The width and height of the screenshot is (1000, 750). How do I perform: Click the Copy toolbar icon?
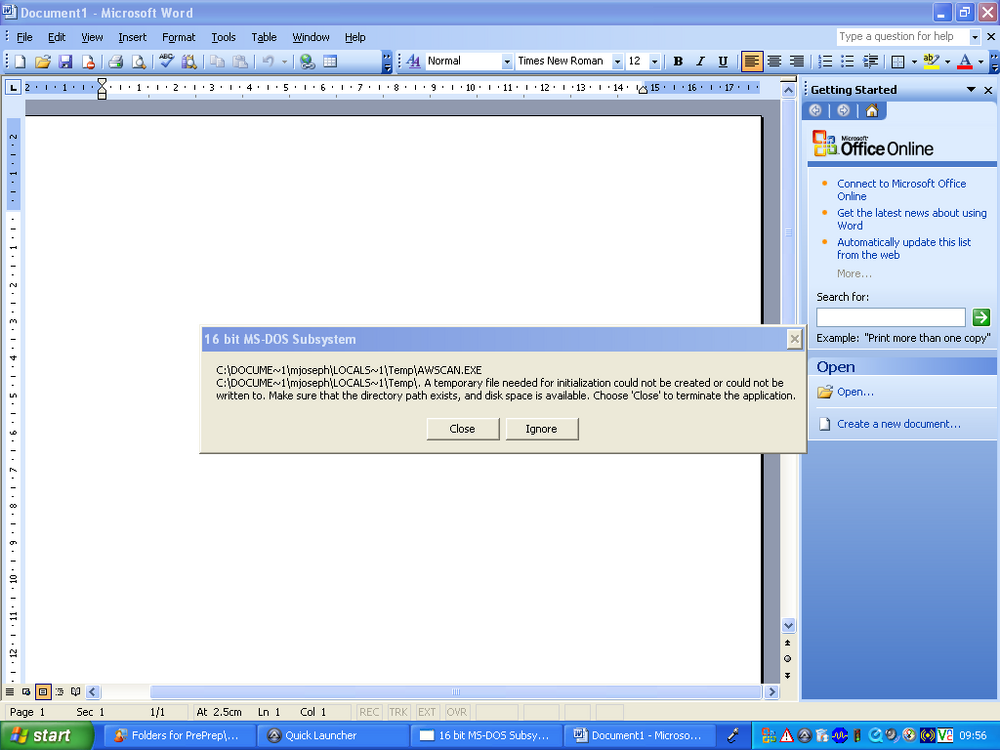coord(217,61)
